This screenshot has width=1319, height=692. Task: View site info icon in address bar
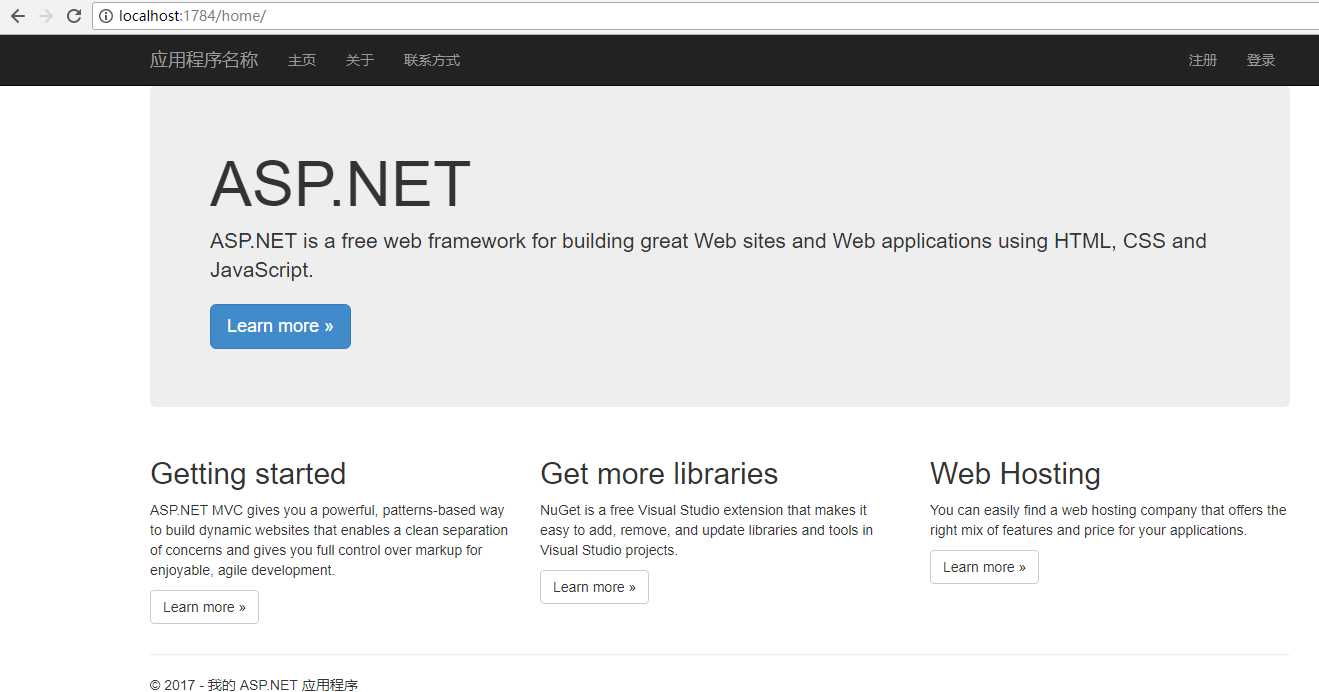click(x=106, y=16)
